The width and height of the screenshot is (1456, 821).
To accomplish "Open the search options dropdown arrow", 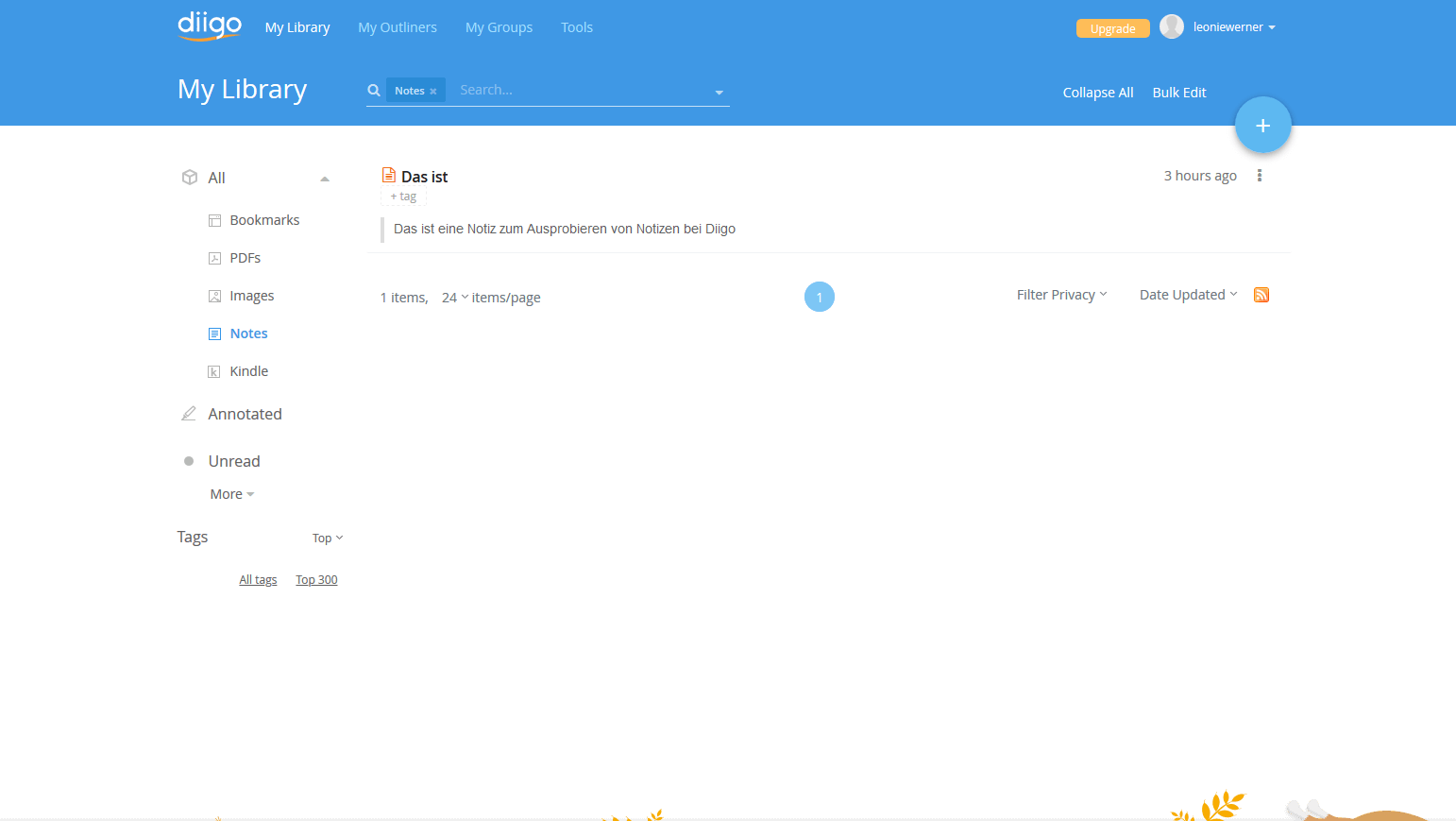I will pyautogui.click(x=719, y=93).
